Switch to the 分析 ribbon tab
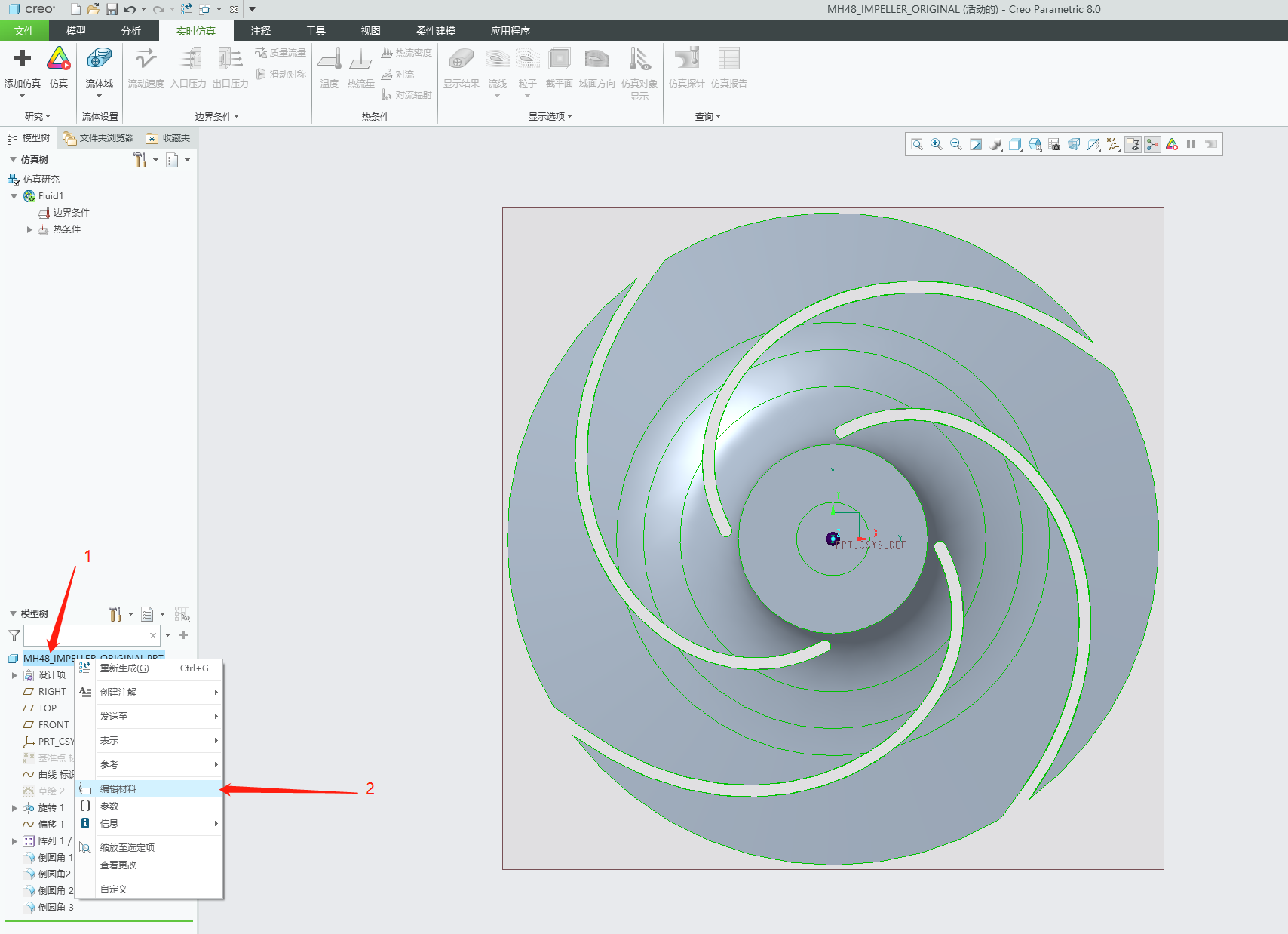The image size is (1288, 934). [131, 31]
